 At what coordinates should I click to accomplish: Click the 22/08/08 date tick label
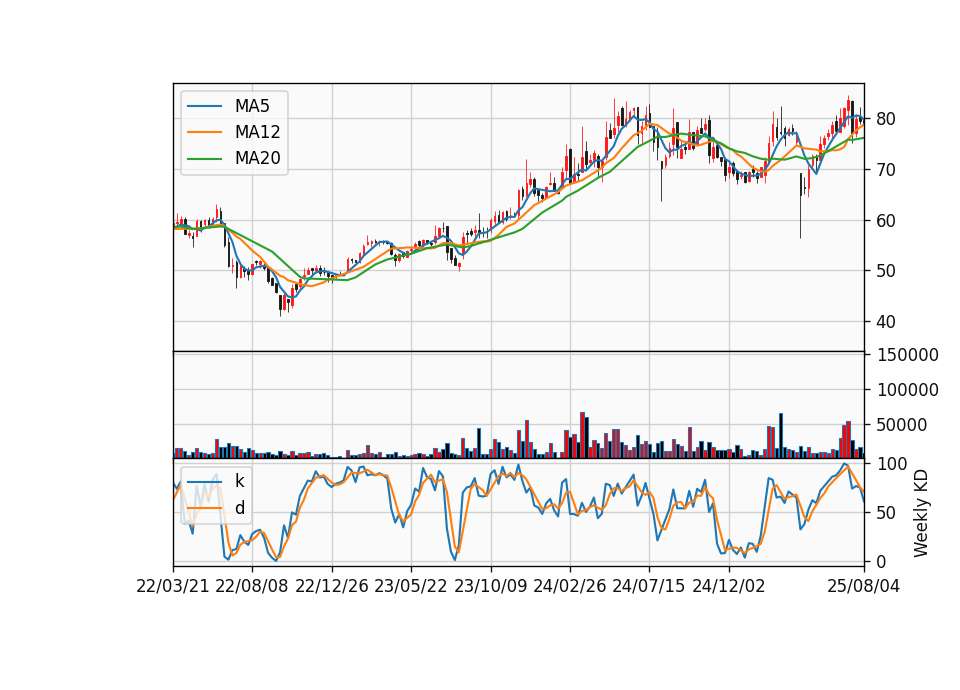click(252, 587)
